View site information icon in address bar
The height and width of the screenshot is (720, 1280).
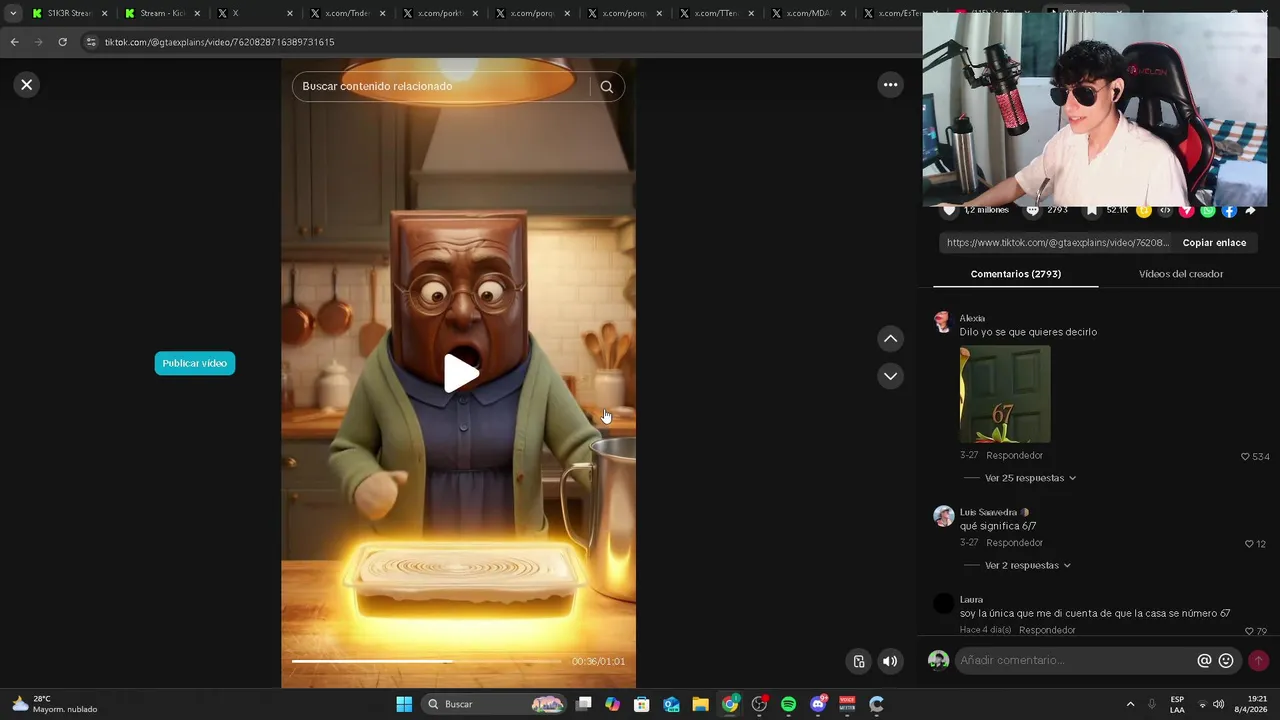click(92, 42)
